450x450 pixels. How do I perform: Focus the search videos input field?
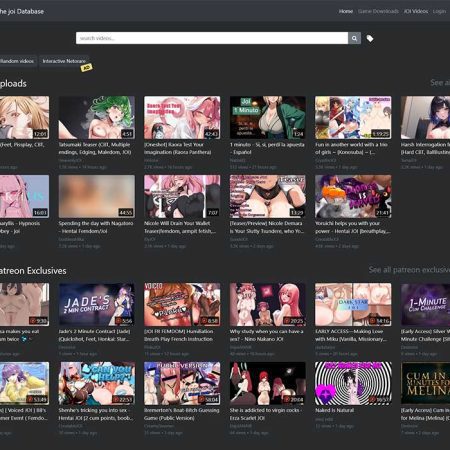(x=212, y=38)
